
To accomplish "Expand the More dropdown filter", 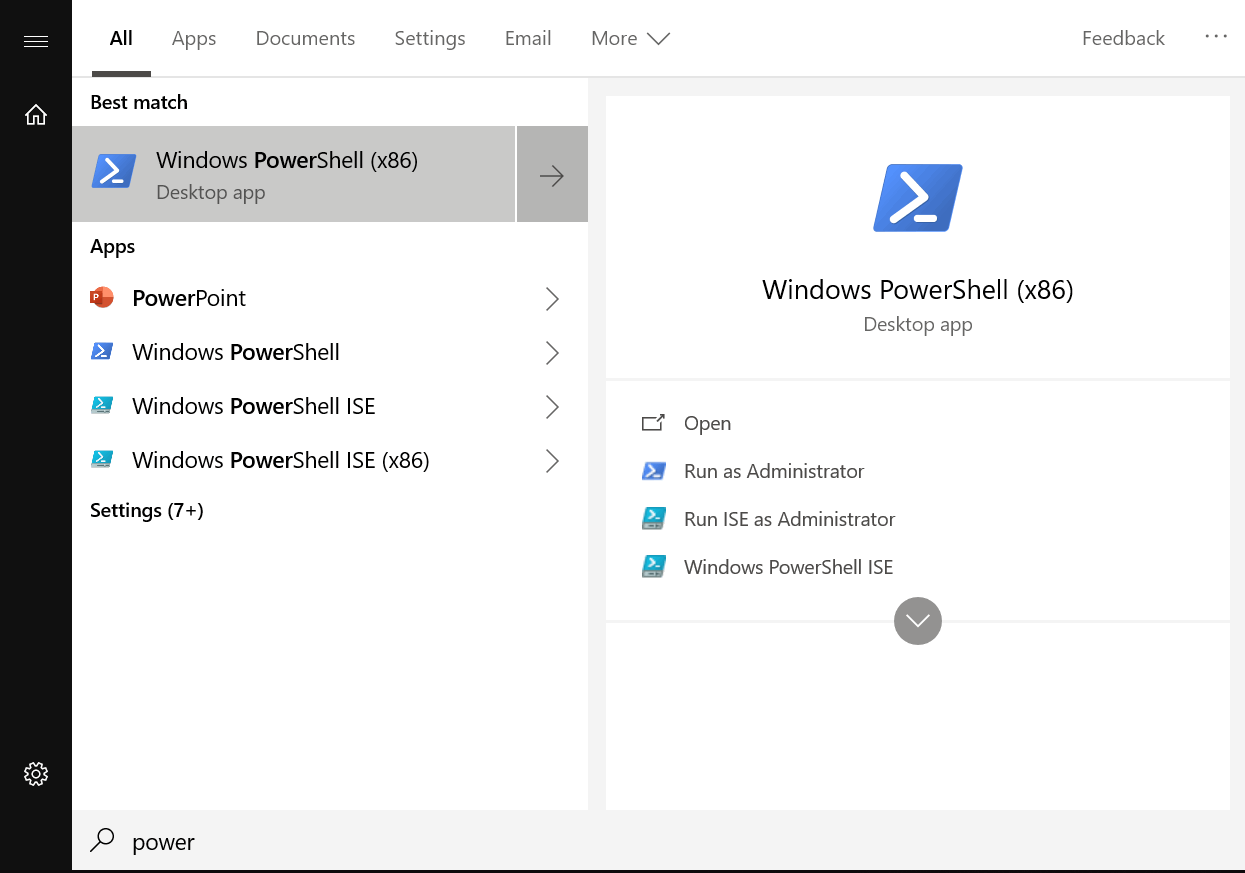I will [x=630, y=38].
